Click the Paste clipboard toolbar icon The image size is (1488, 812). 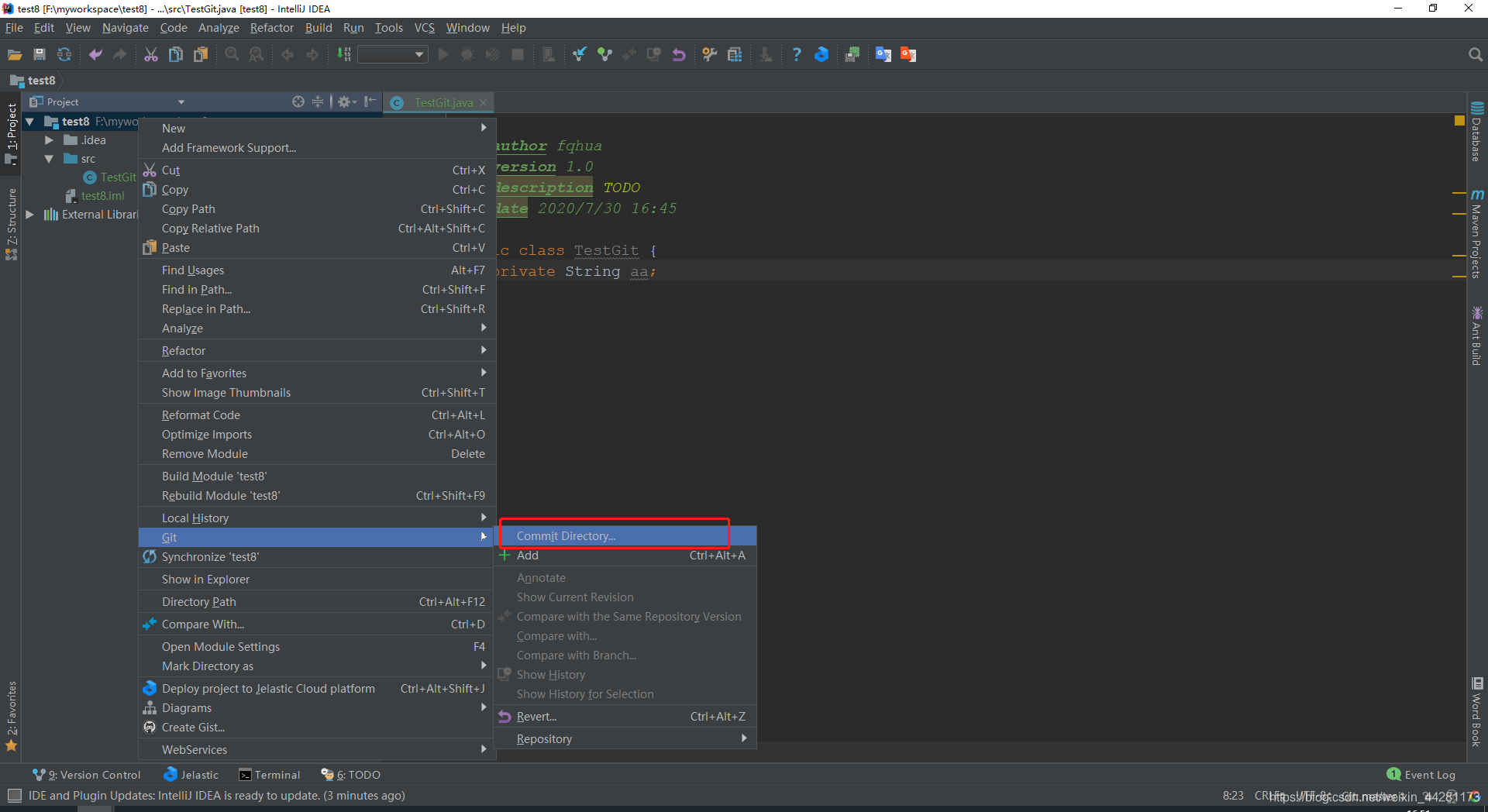point(201,54)
